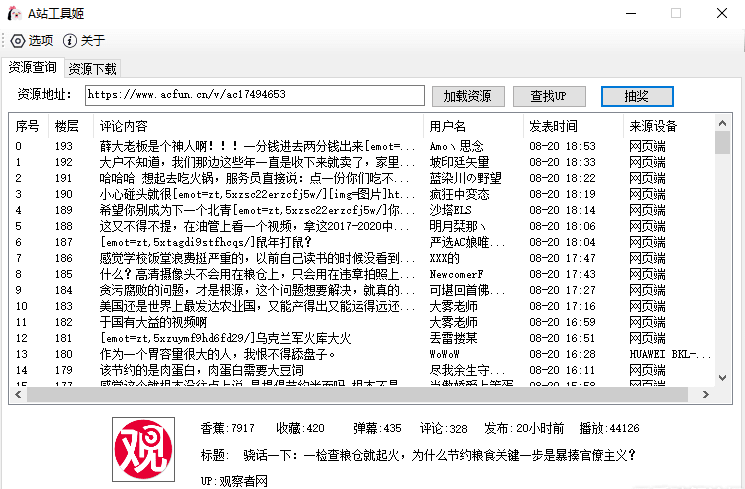
Task: Focus the 资源地址 URL input field
Action: pyautogui.click(x=255, y=95)
